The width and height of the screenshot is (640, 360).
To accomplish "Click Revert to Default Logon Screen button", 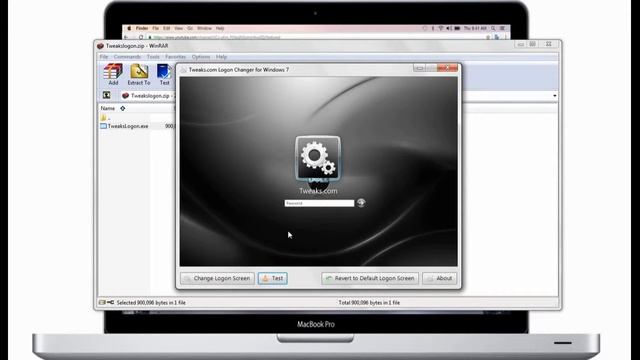I will 370,278.
